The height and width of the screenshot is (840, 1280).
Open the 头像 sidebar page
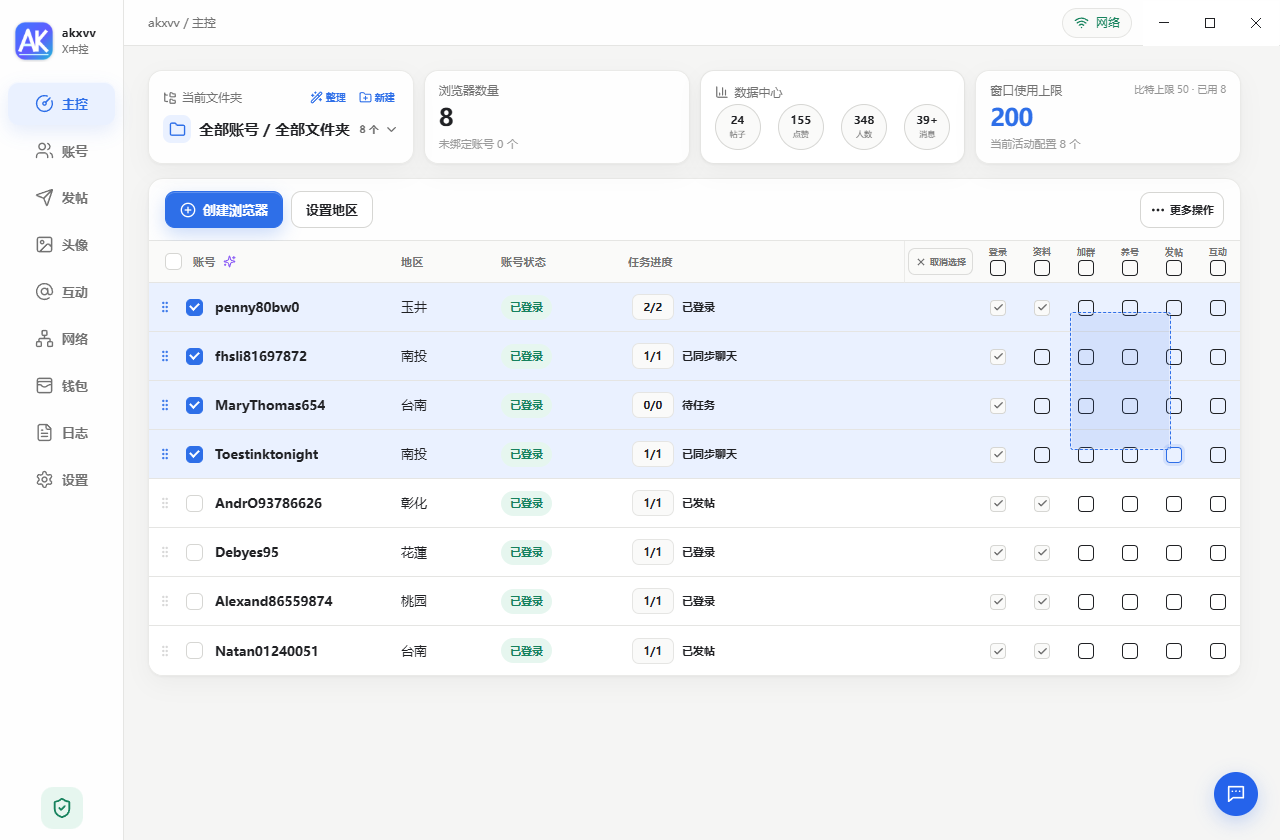[x=62, y=245]
